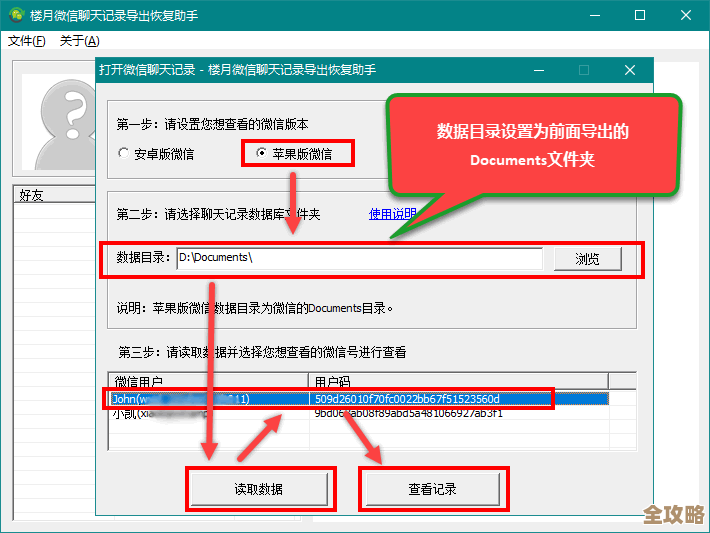Click the 用户码 column header

[x=458, y=381]
